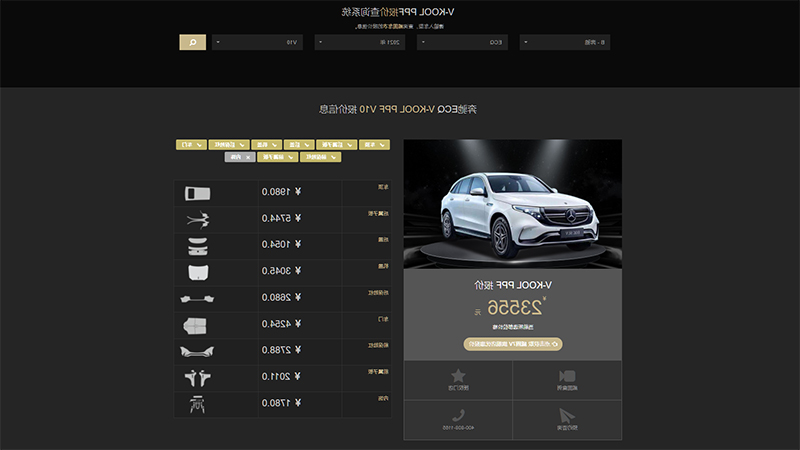Toggle the 机盖 gold tag
The image size is (800, 450).
pos(266,145)
